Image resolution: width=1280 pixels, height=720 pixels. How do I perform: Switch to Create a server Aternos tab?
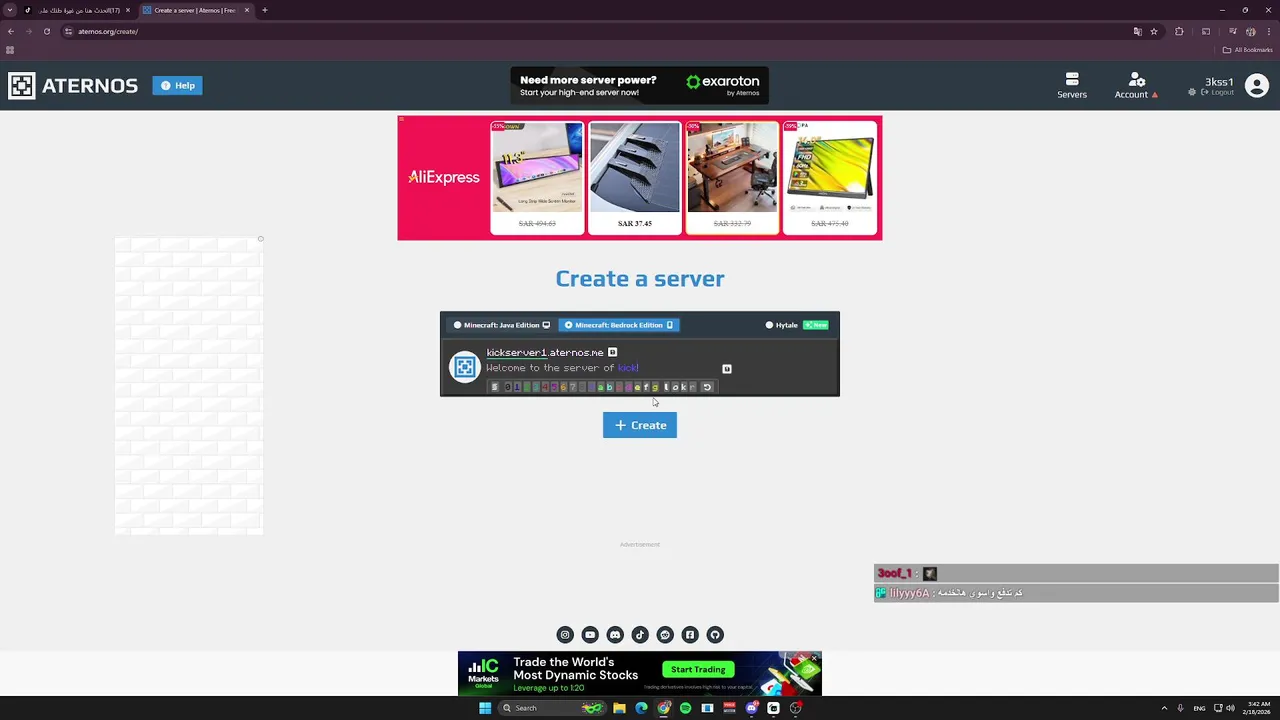click(x=195, y=10)
